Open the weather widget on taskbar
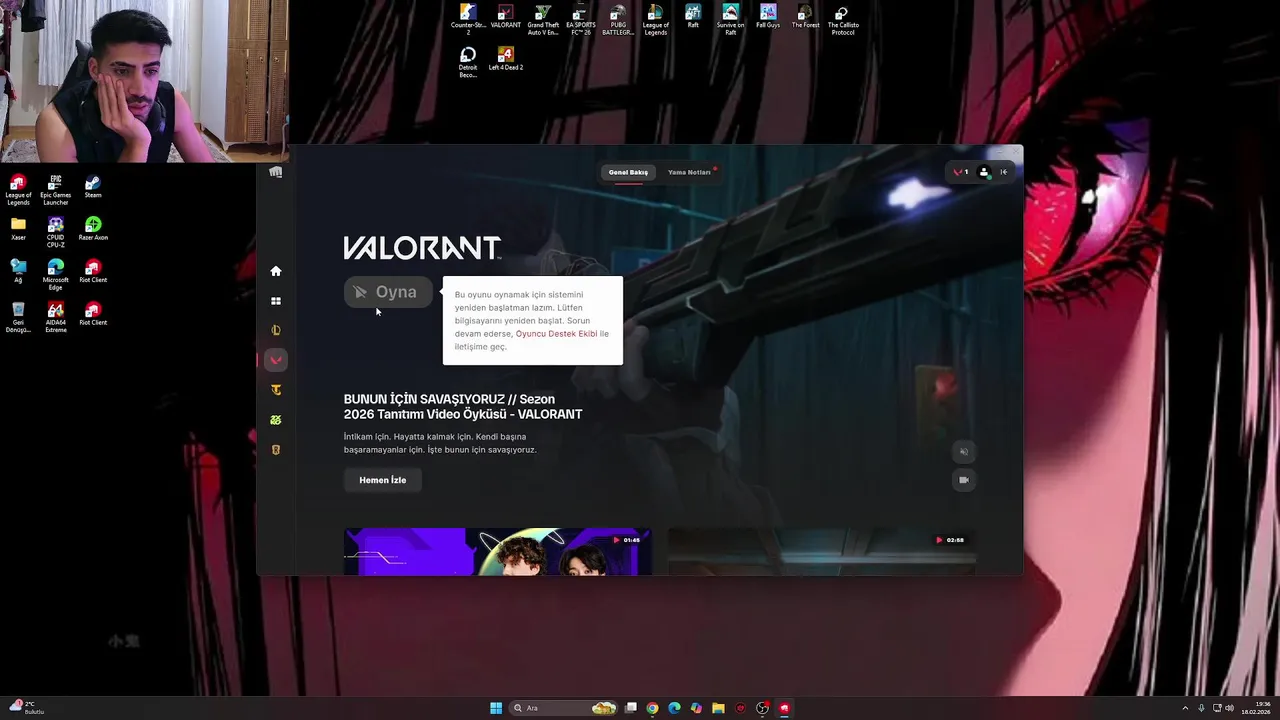The height and width of the screenshot is (720, 1280). (x=25, y=708)
